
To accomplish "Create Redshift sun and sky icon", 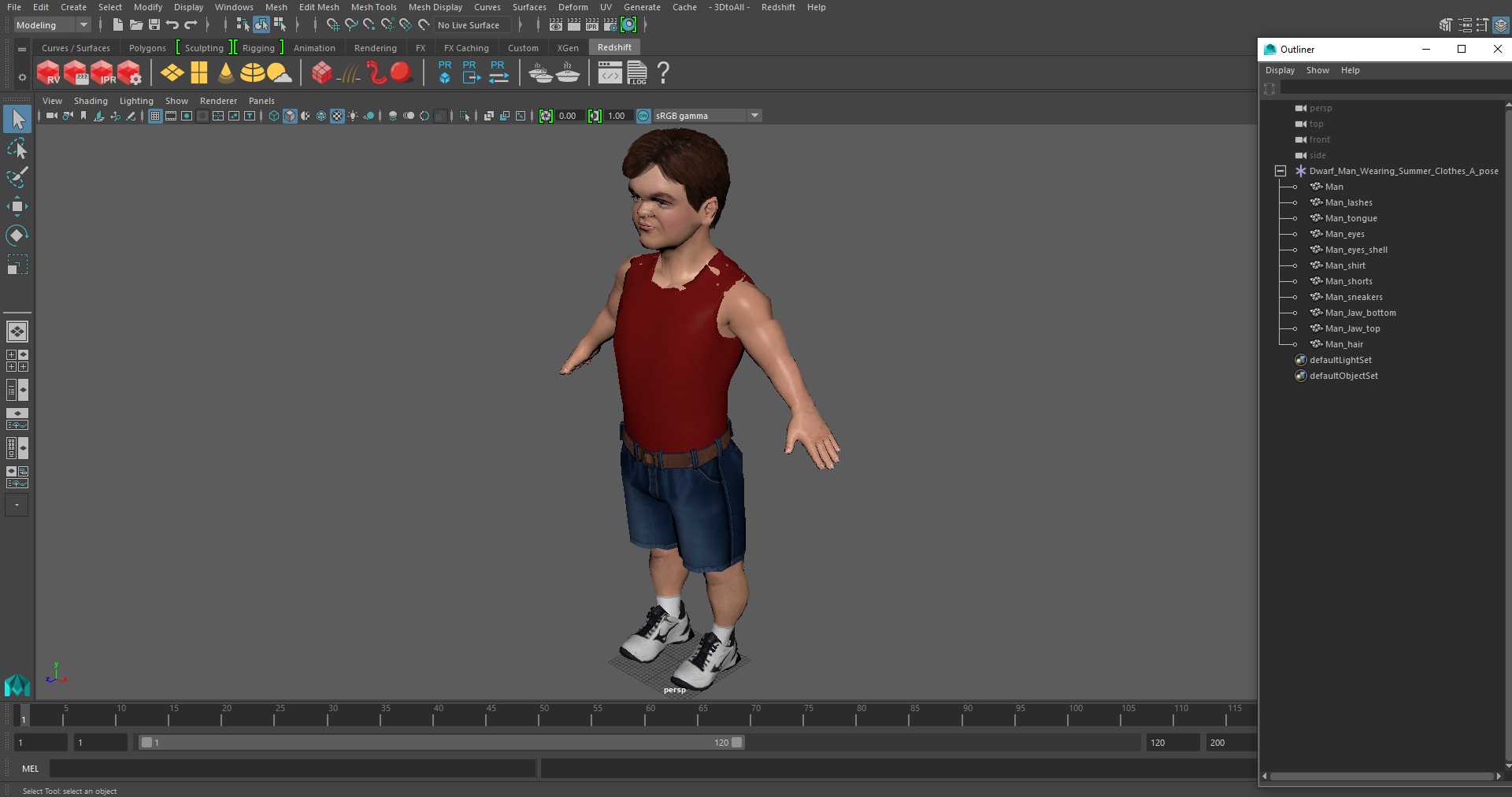I will tap(279, 73).
